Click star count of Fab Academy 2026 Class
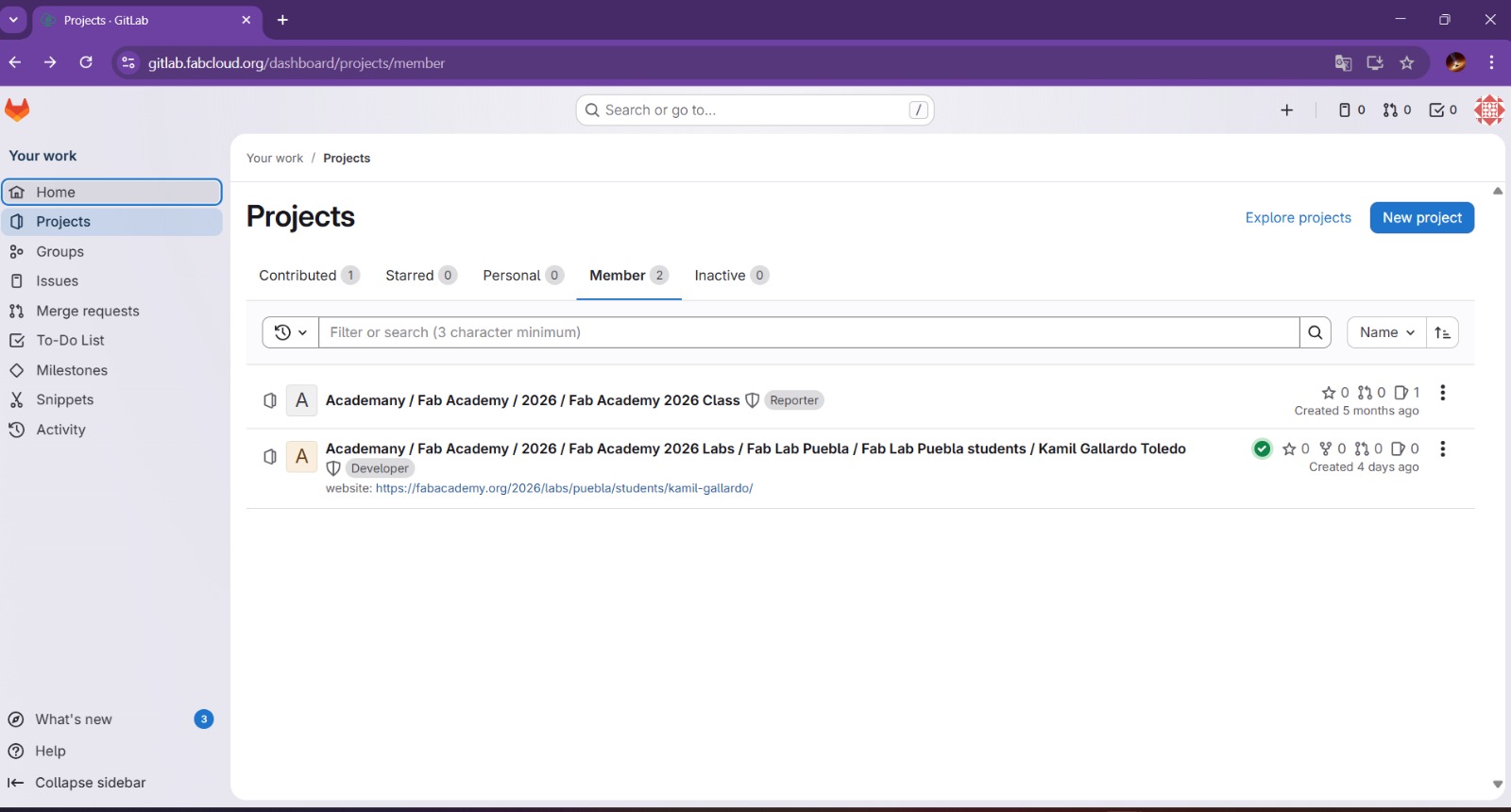This screenshot has width=1511, height=812. coord(1335,393)
